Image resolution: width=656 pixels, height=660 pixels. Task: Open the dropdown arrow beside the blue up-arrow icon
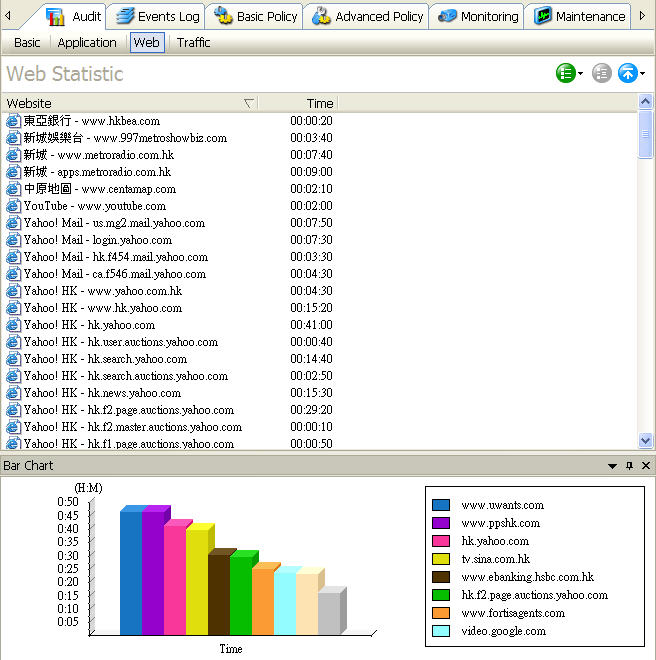643,74
